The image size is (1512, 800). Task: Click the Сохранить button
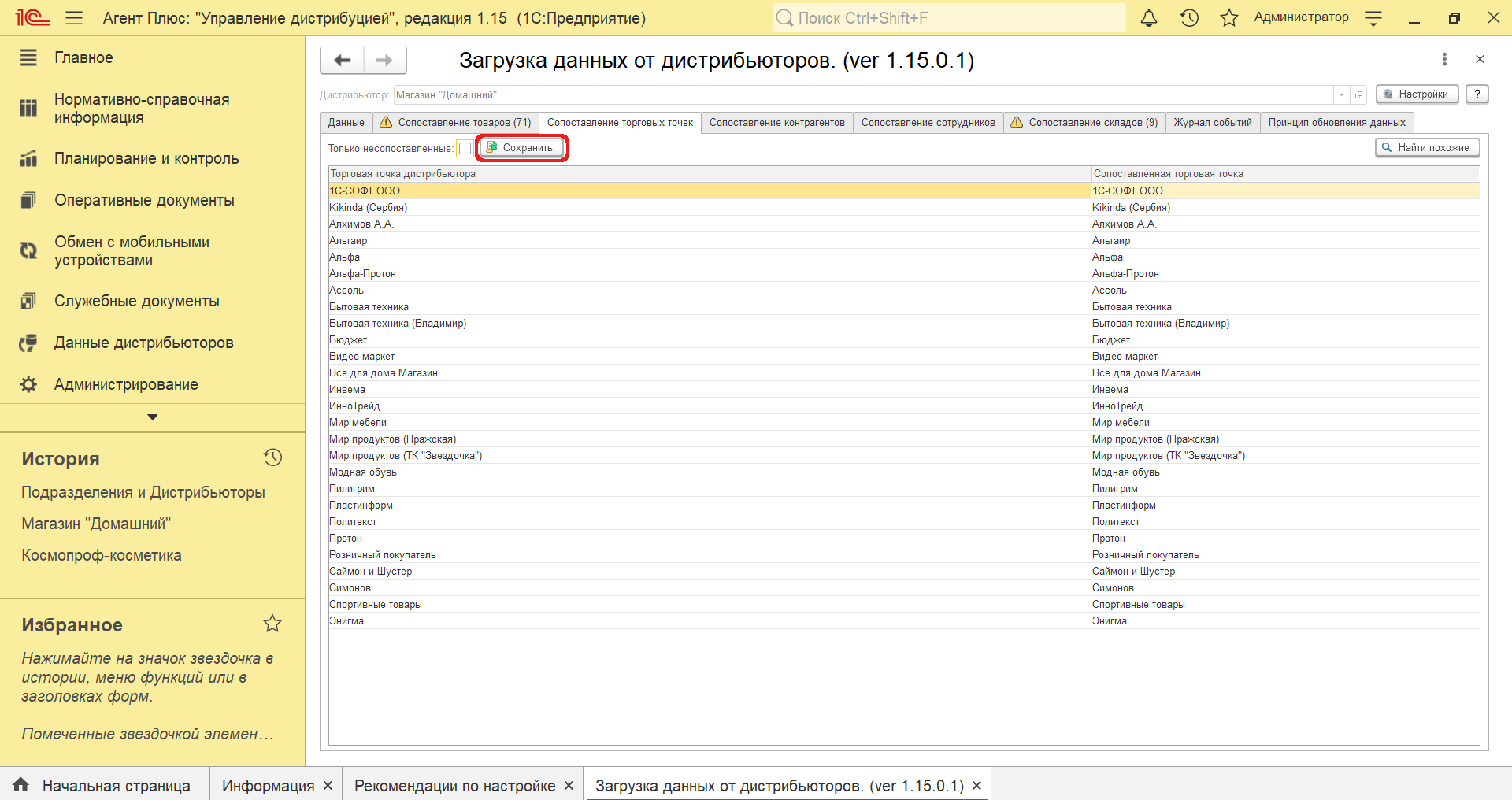click(x=521, y=147)
